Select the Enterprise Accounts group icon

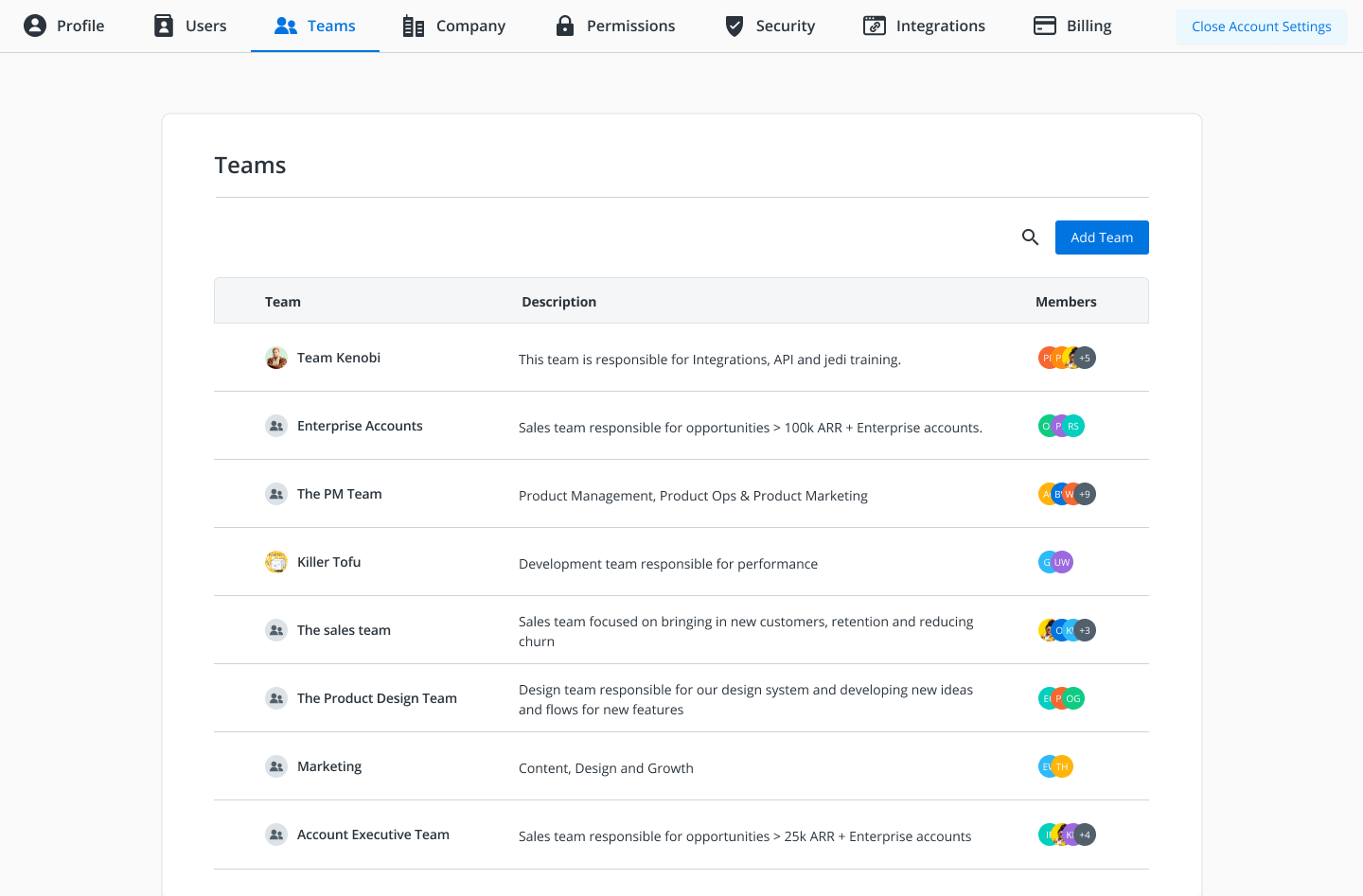click(x=275, y=425)
